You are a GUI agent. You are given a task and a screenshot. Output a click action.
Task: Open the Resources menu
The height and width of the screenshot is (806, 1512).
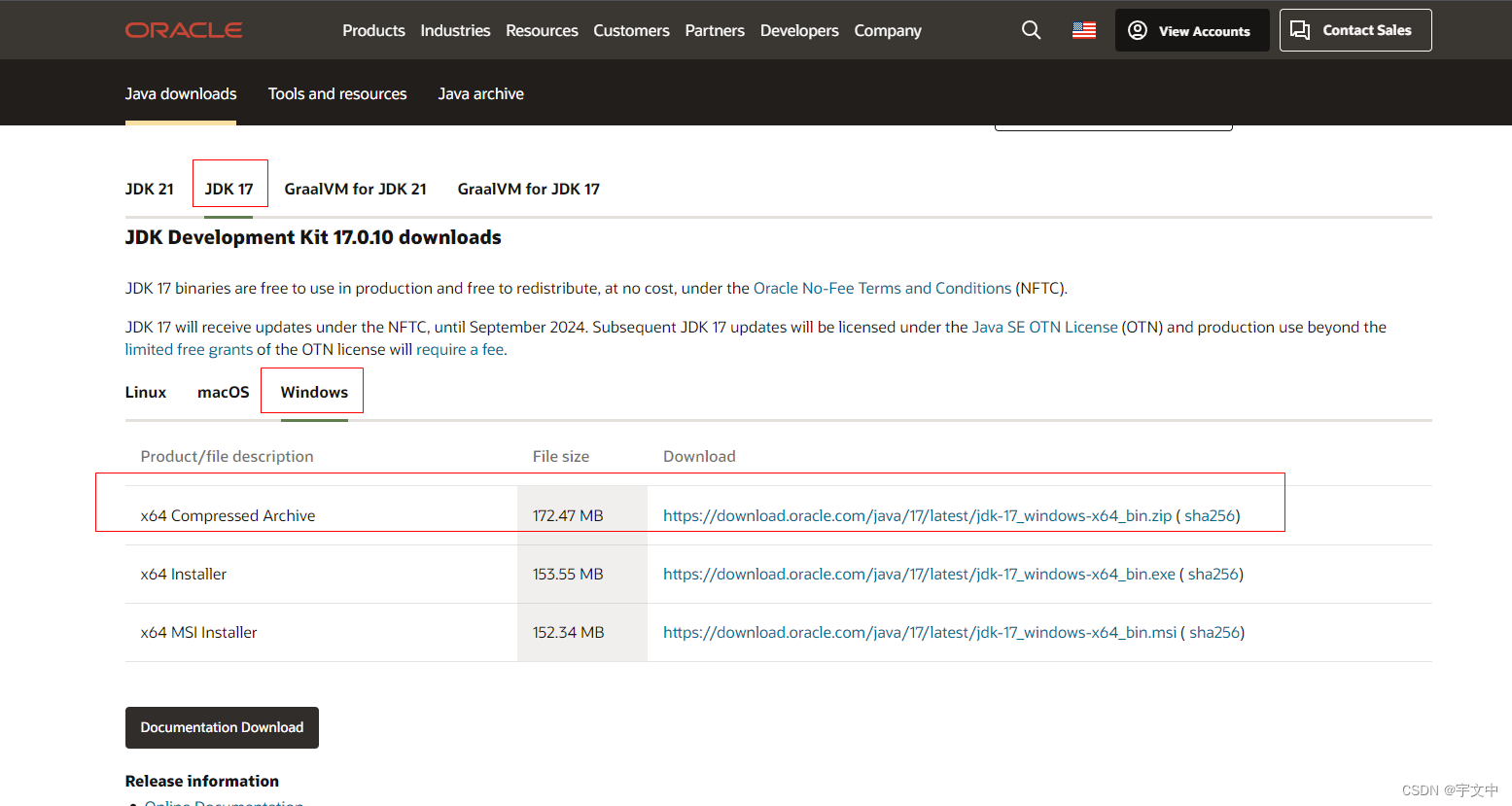[x=542, y=30]
